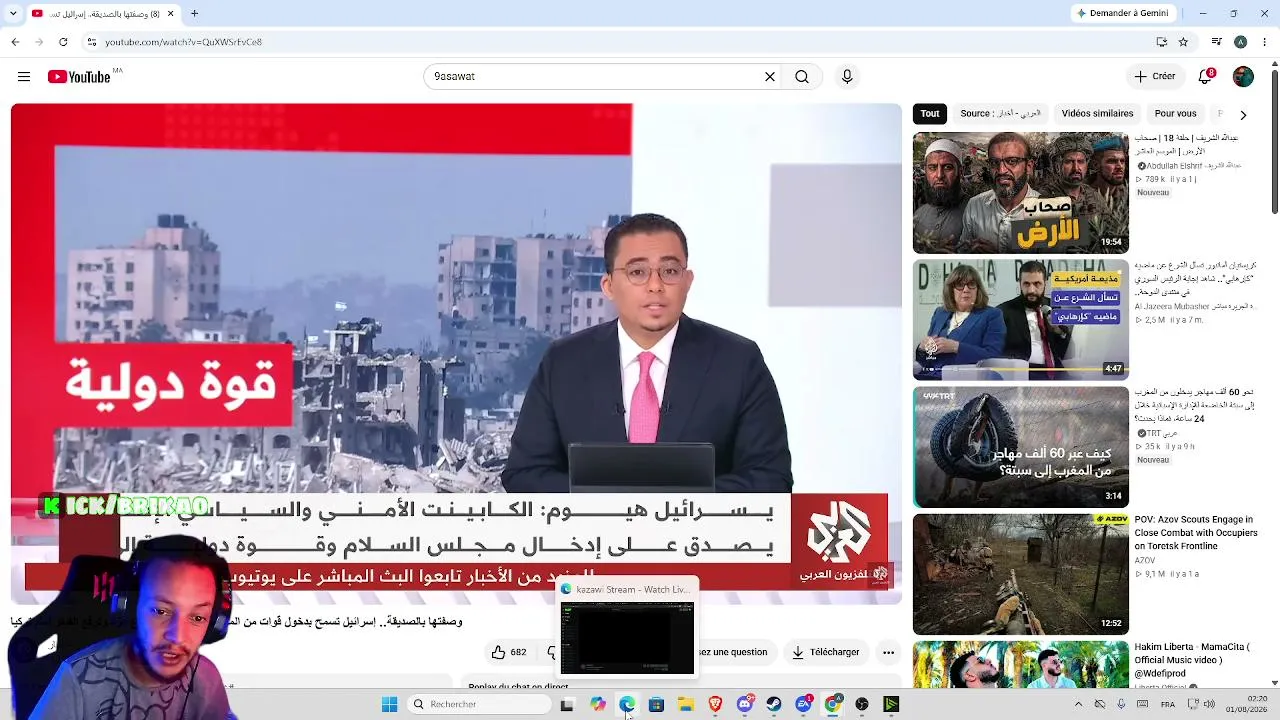Open OBS Studio from the taskbar
This screenshot has width=1280, height=720.
[862, 704]
